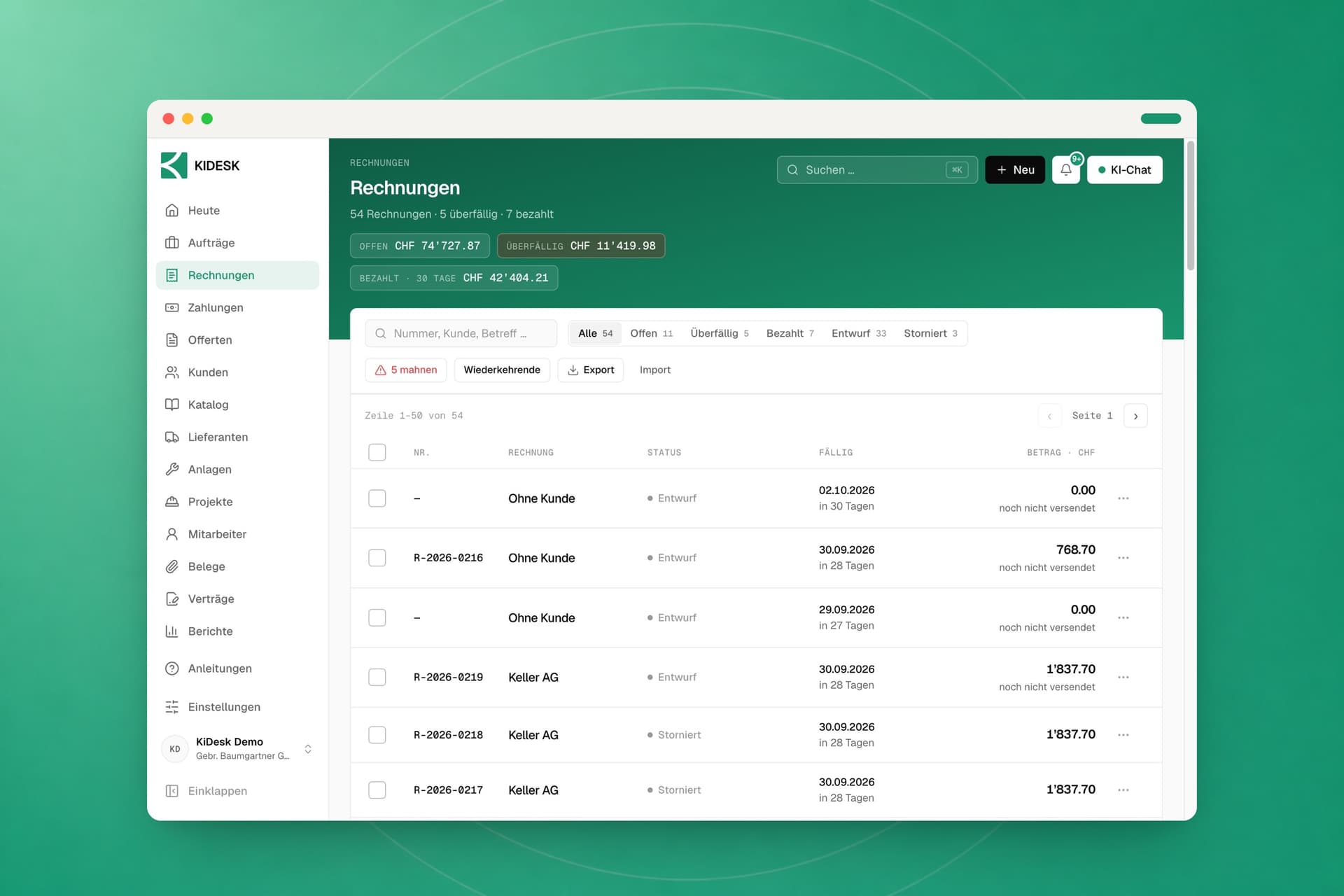Open the Einstellungen sliders icon
Image resolution: width=1344 pixels, height=896 pixels.
tap(171, 706)
